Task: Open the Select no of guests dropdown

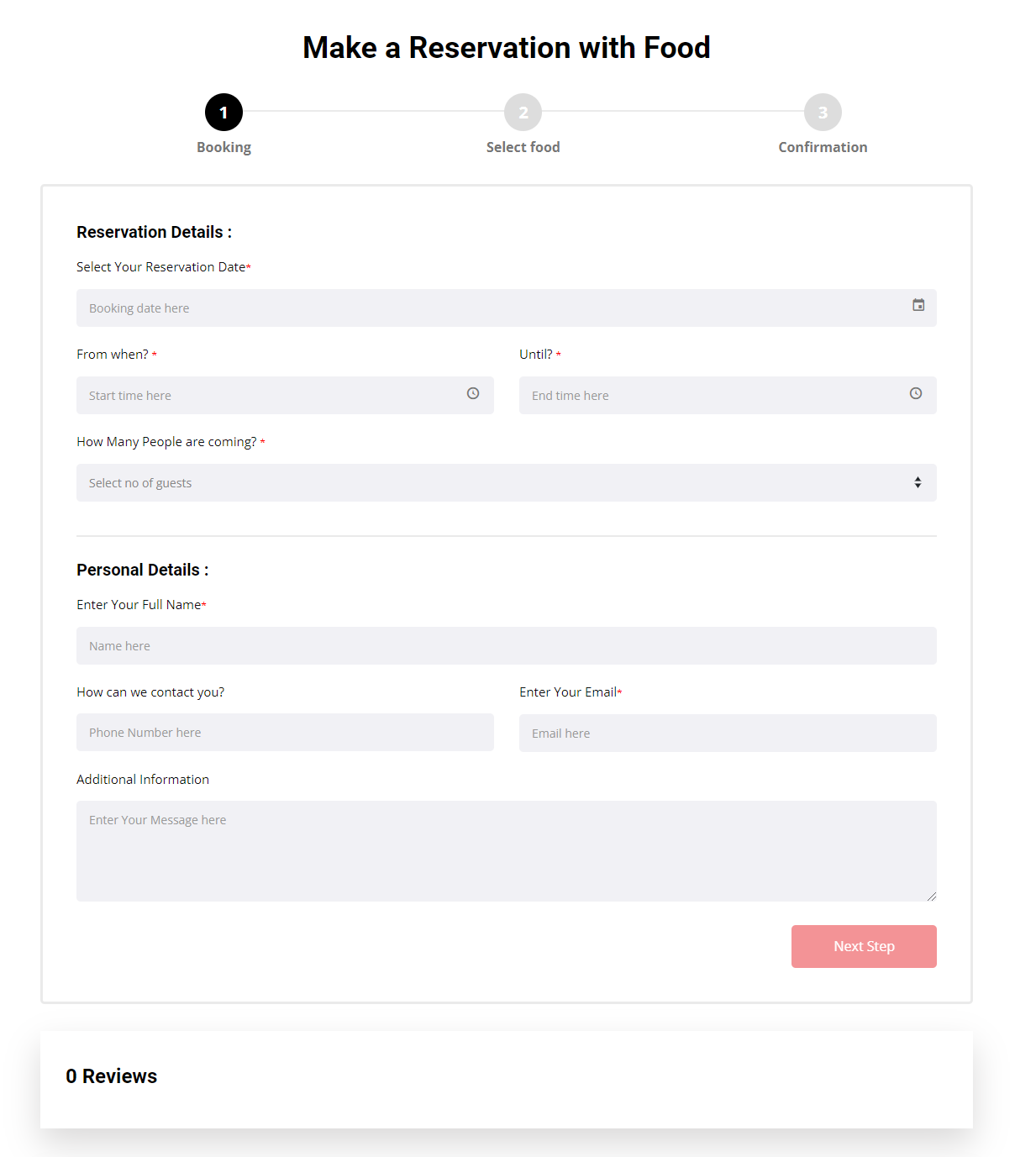Action: tap(506, 482)
